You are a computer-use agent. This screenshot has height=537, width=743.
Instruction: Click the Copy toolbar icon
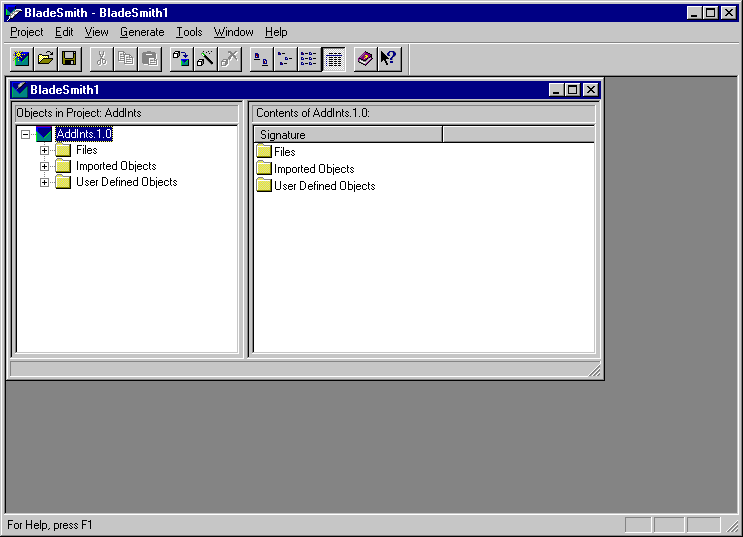(x=126, y=59)
